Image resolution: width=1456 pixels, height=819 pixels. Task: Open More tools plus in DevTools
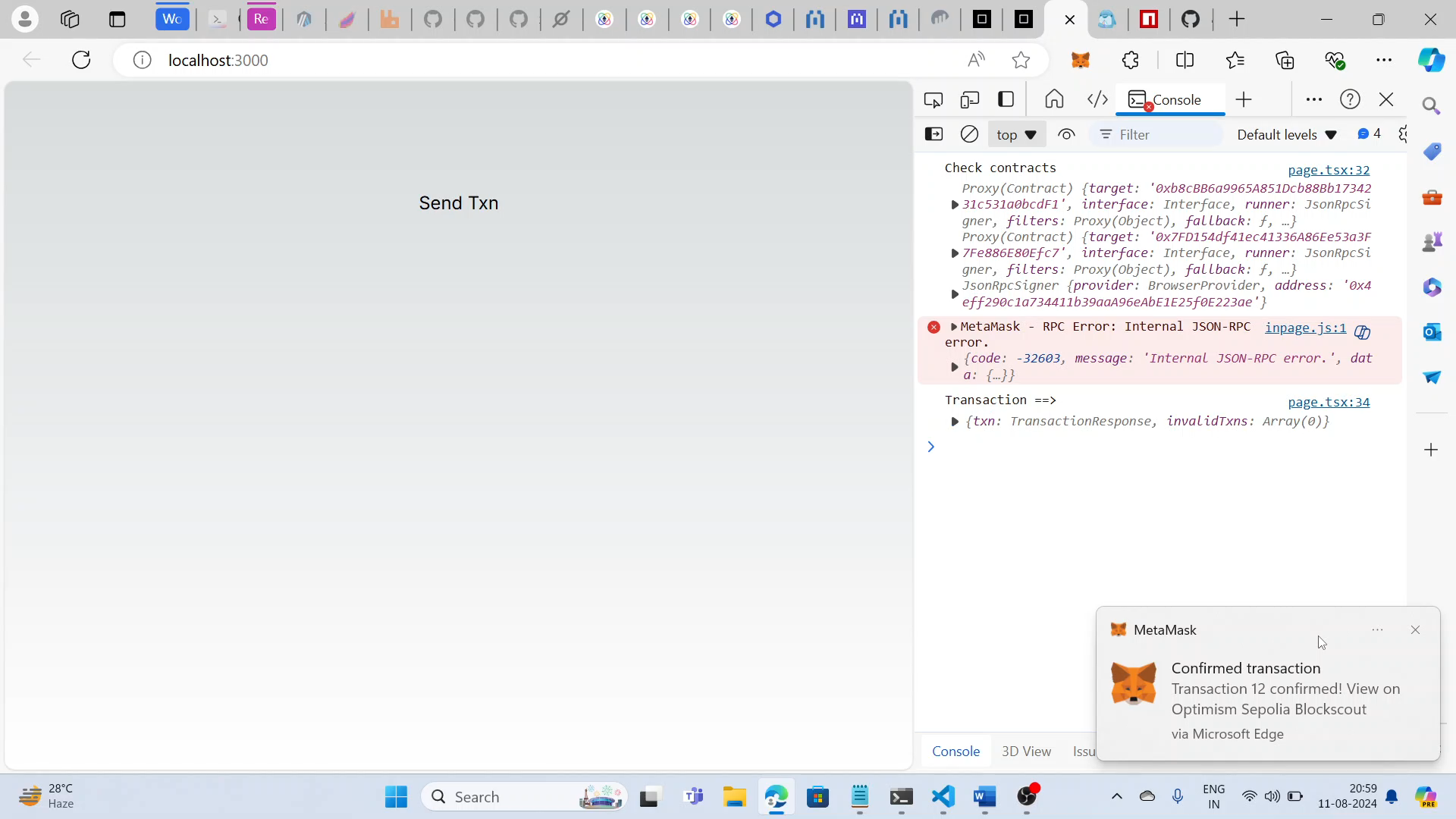1244,99
